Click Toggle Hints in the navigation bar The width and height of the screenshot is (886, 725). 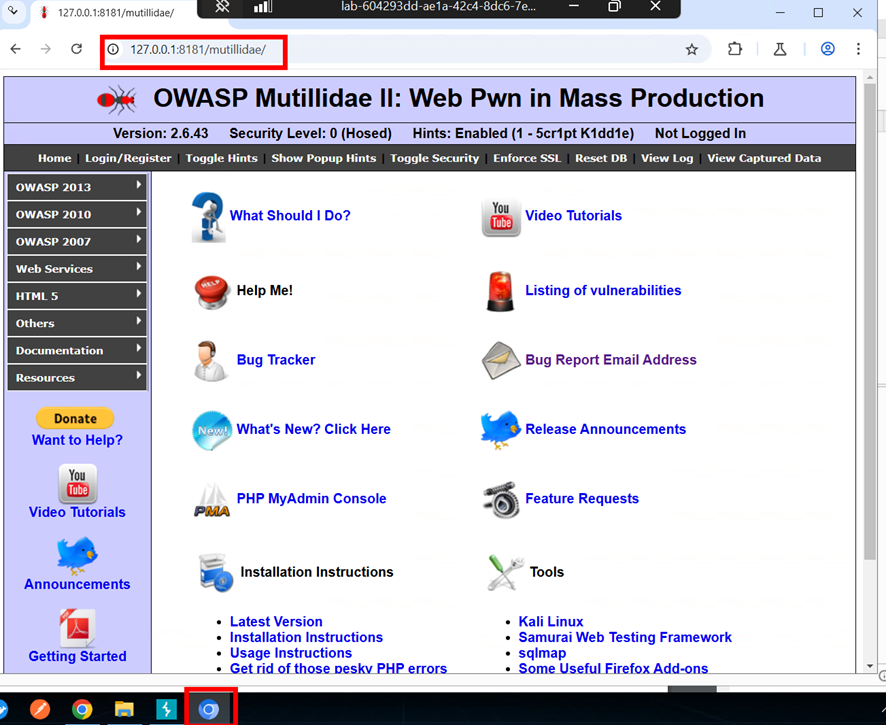222,158
